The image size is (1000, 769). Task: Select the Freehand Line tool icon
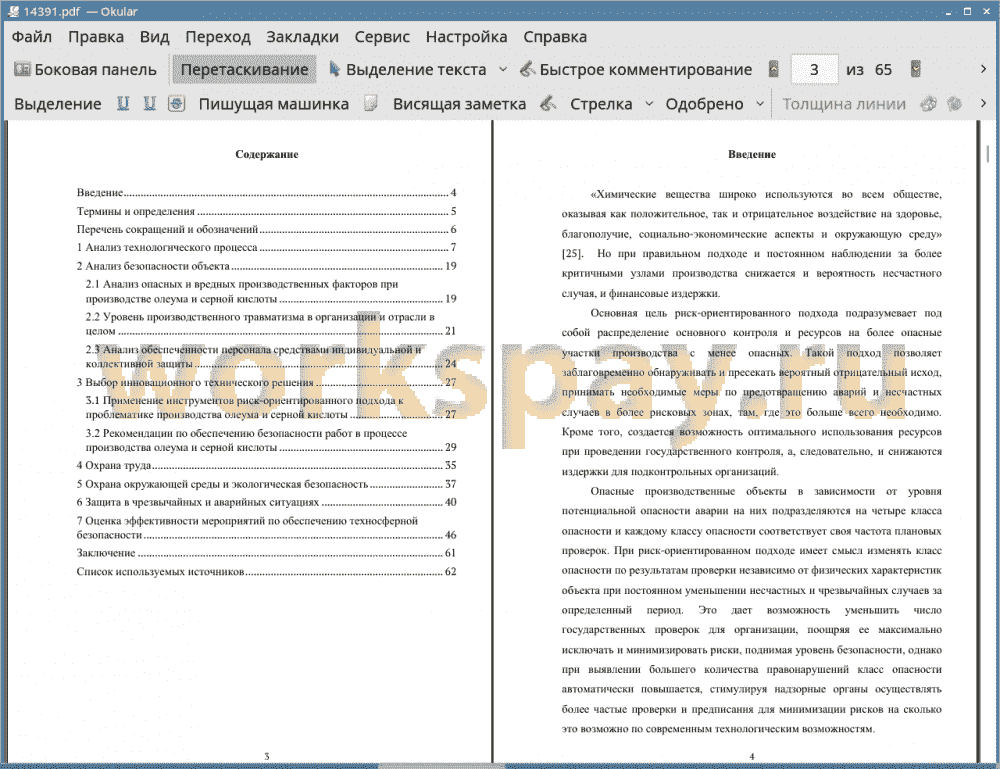click(548, 103)
